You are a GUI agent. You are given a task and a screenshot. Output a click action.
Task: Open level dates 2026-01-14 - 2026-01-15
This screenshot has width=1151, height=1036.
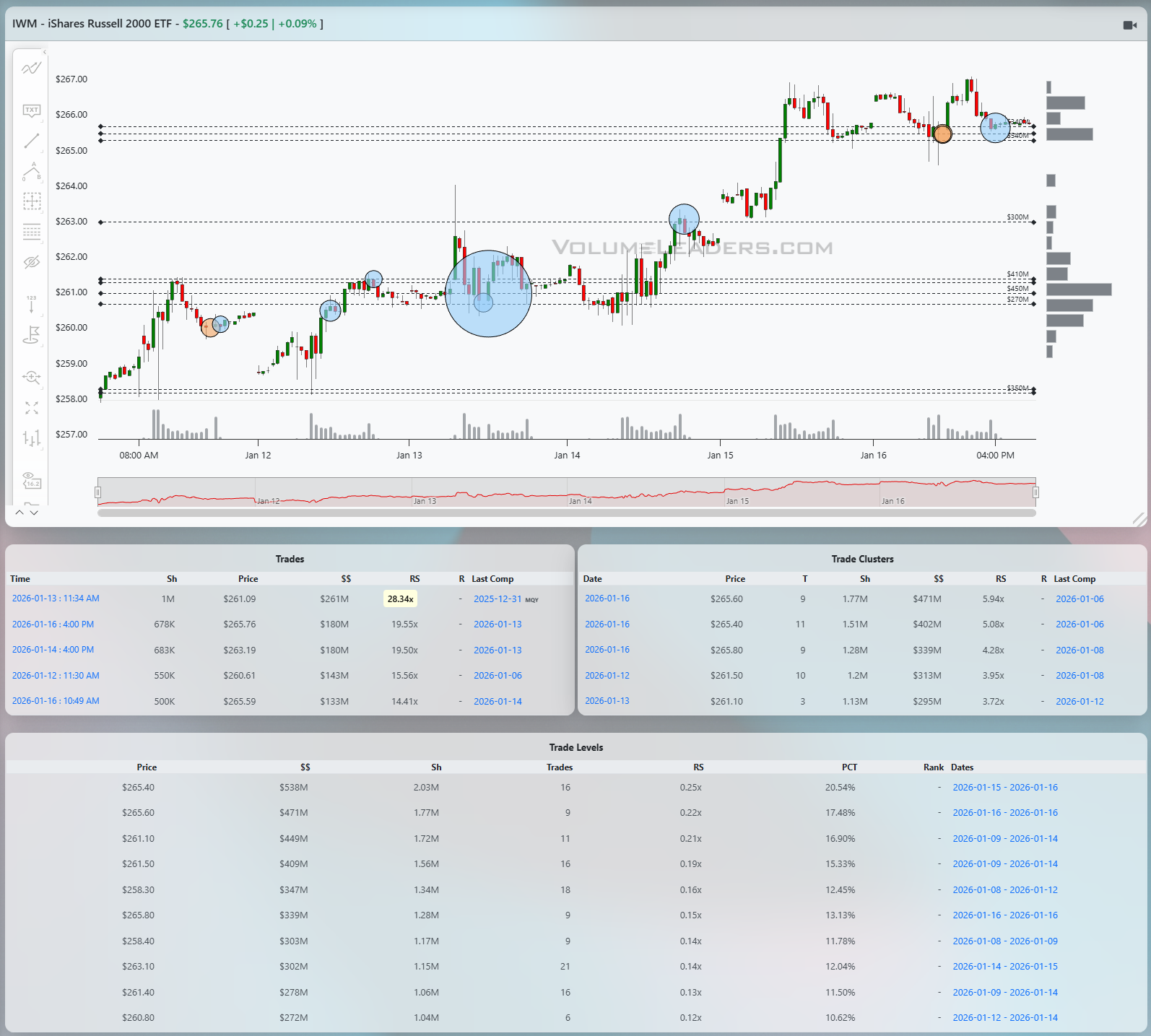[1005, 967]
